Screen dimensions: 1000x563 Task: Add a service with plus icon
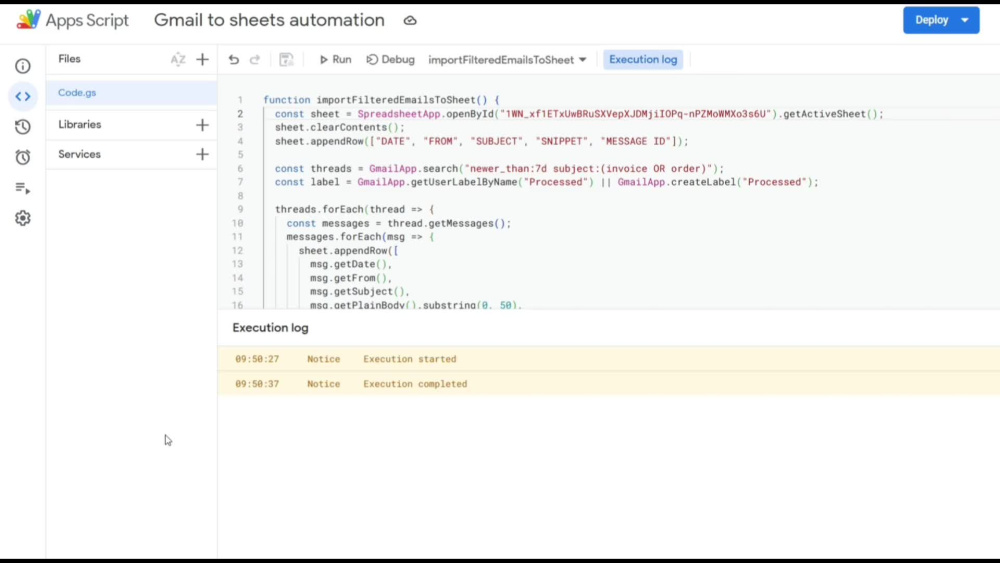pos(202,154)
